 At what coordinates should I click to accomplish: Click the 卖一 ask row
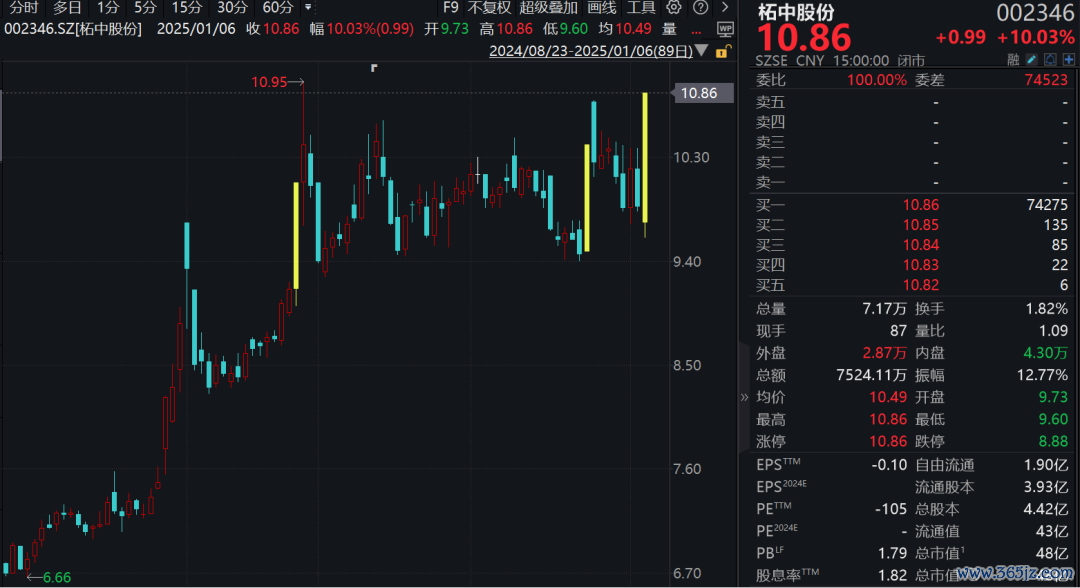point(912,182)
